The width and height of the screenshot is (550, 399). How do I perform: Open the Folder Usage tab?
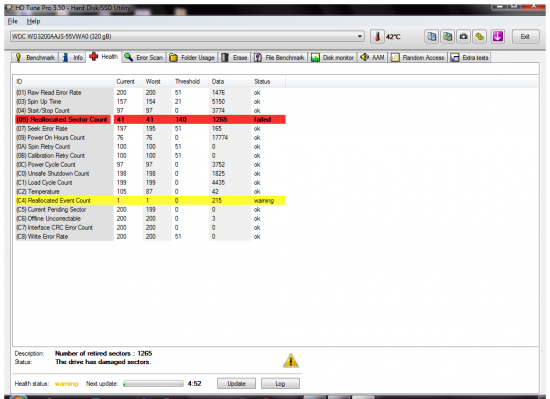pyautogui.click(x=192, y=58)
